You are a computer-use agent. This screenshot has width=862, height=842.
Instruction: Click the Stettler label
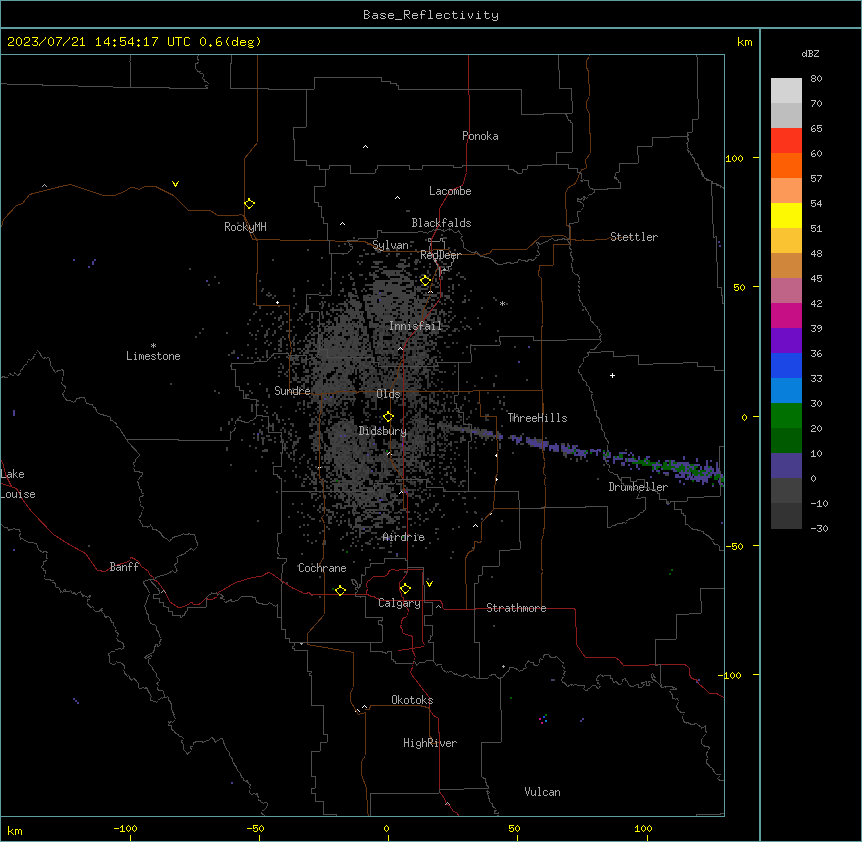click(x=634, y=237)
